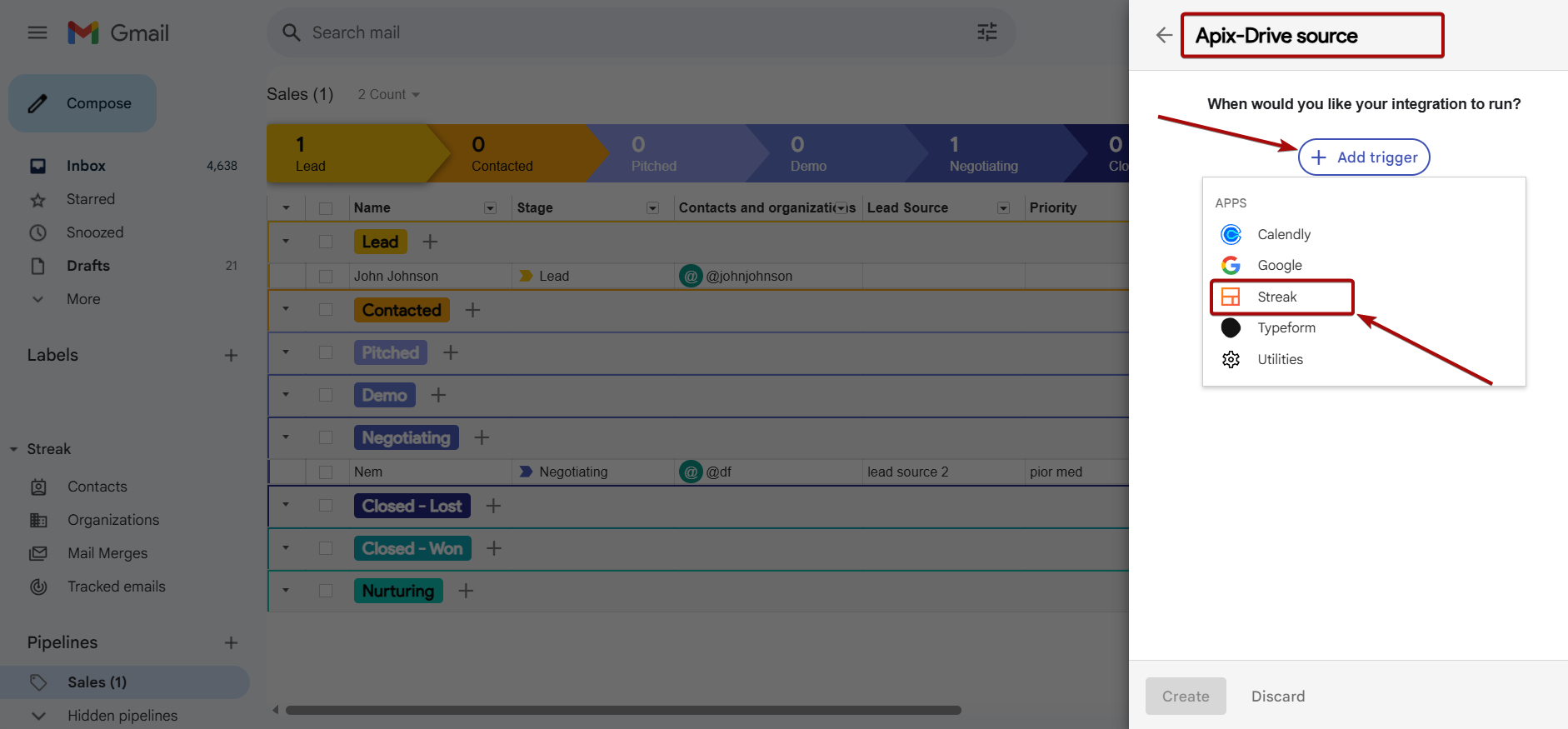Click the Create button
Image resolution: width=1568 pixels, height=729 pixels.
click(1186, 696)
